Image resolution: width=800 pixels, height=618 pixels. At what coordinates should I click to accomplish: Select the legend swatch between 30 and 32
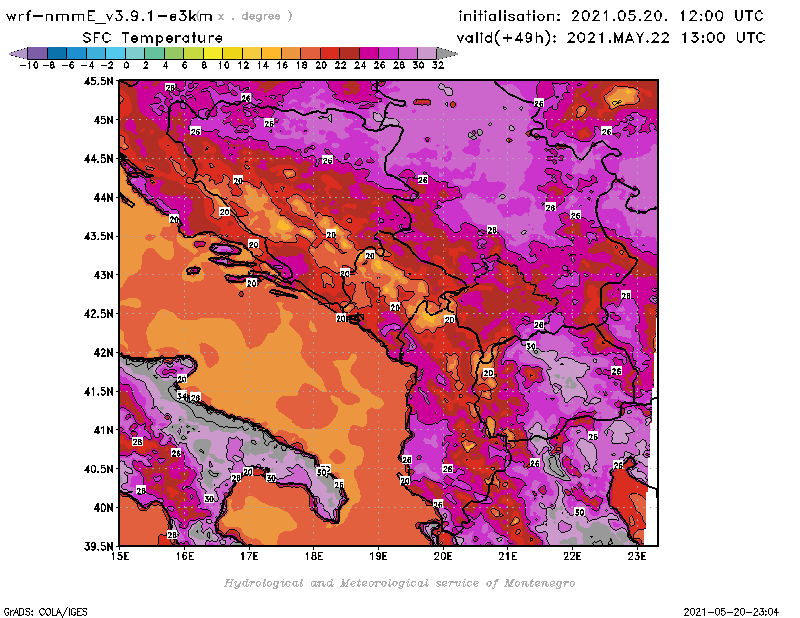tap(427, 53)
